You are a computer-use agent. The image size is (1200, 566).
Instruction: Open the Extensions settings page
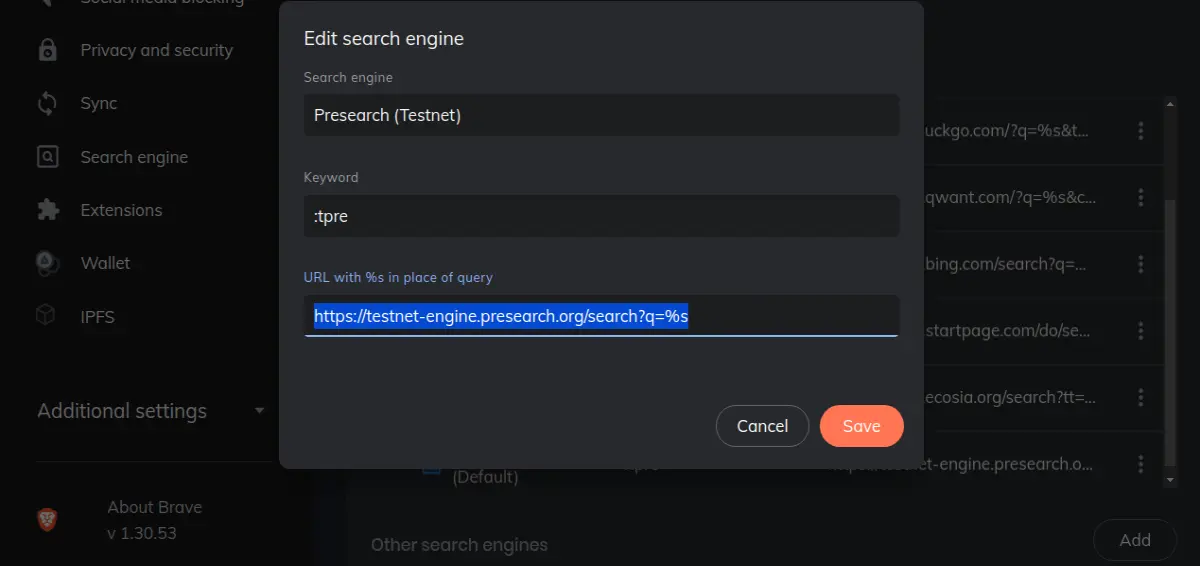pos(121,210)
